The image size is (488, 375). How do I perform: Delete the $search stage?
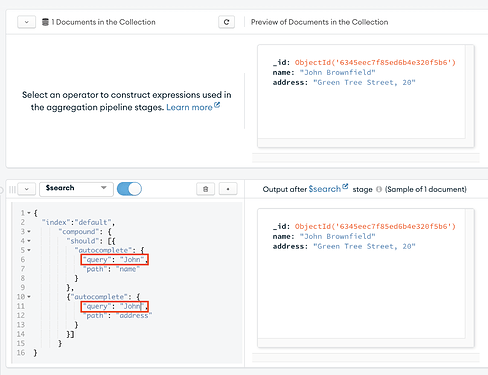[x=205, y=189]
